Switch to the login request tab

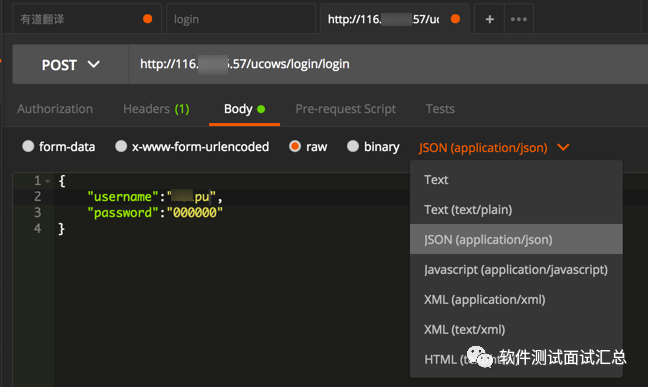point(241,19)
